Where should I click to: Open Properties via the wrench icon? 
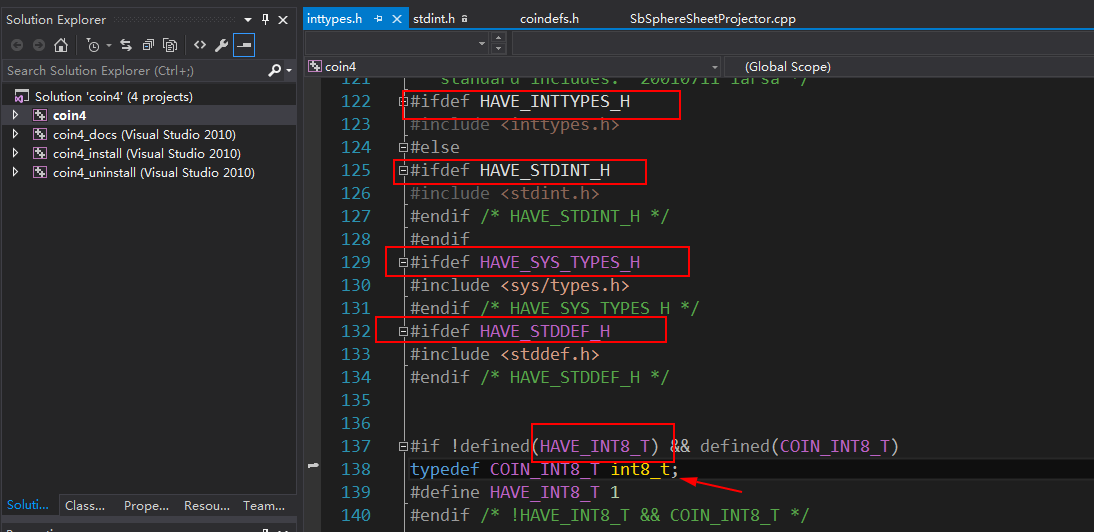[222, 45]
